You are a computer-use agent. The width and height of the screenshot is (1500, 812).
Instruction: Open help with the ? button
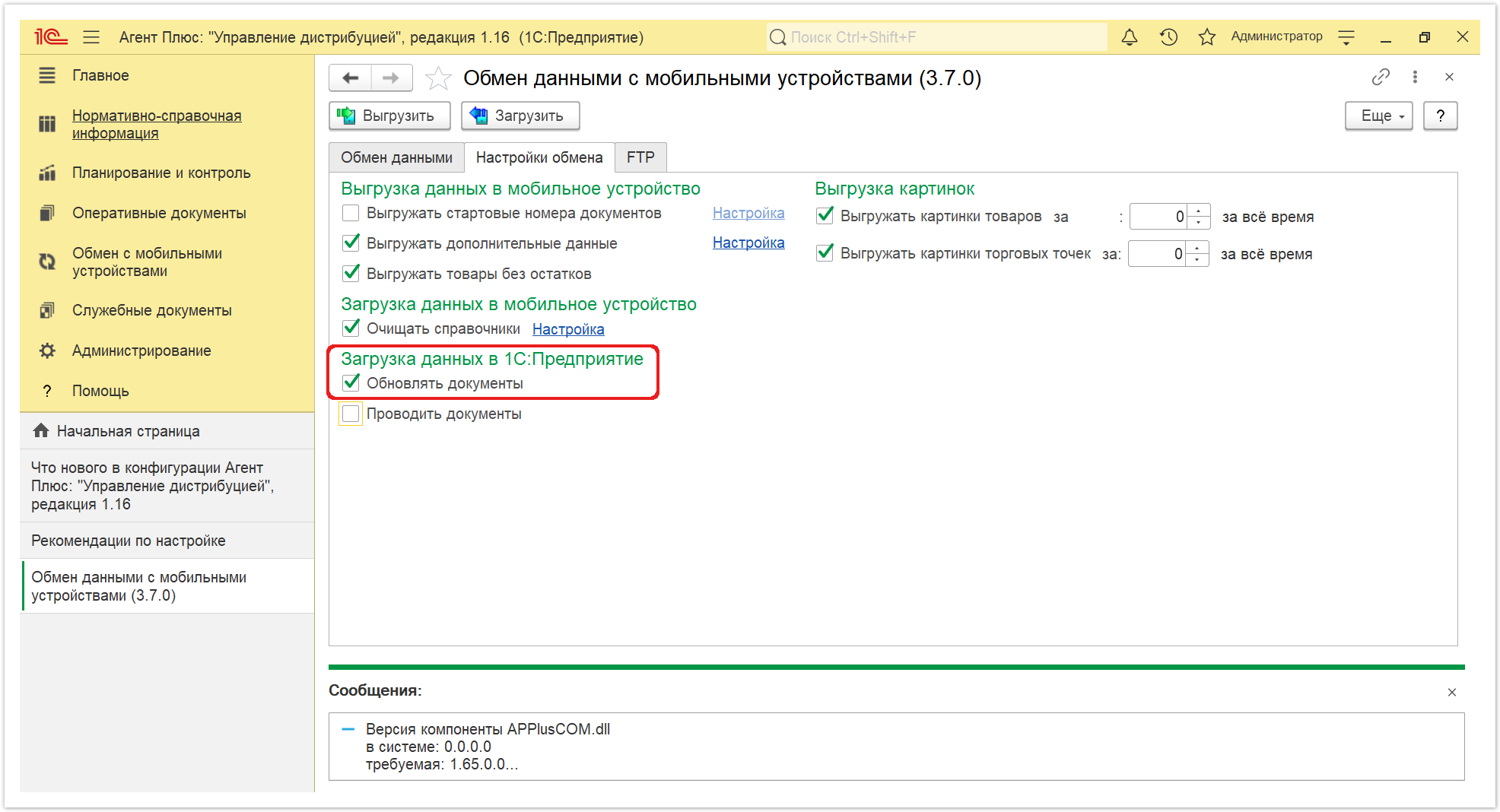point(1440,116)
